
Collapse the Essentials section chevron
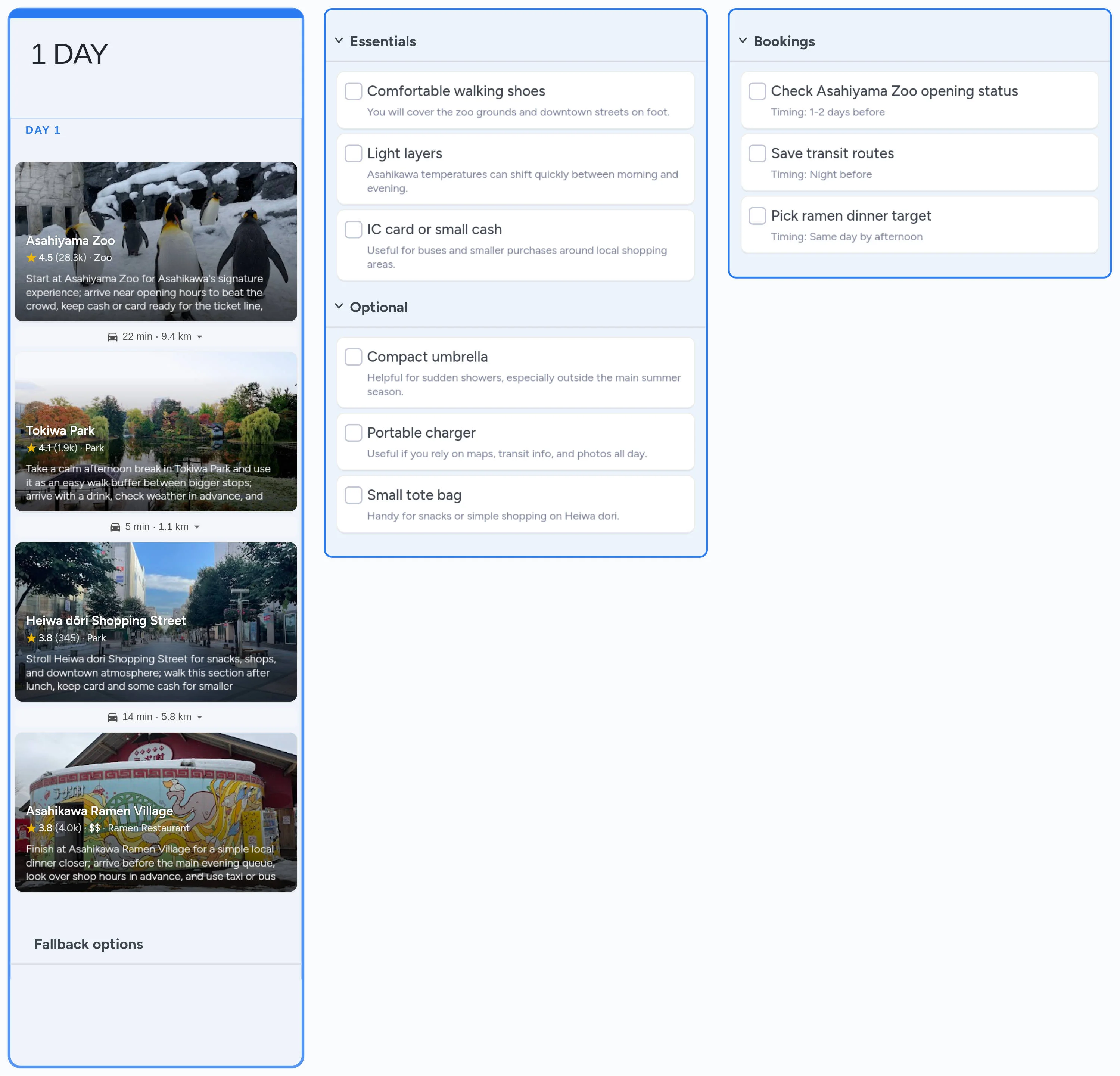pyautogui.click(x=339, y=41)
